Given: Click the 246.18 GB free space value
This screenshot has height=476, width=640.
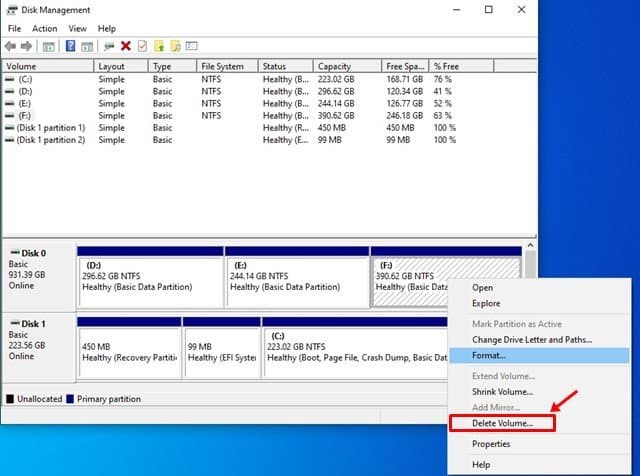Looking at the screenshot, I should (404, 116).
